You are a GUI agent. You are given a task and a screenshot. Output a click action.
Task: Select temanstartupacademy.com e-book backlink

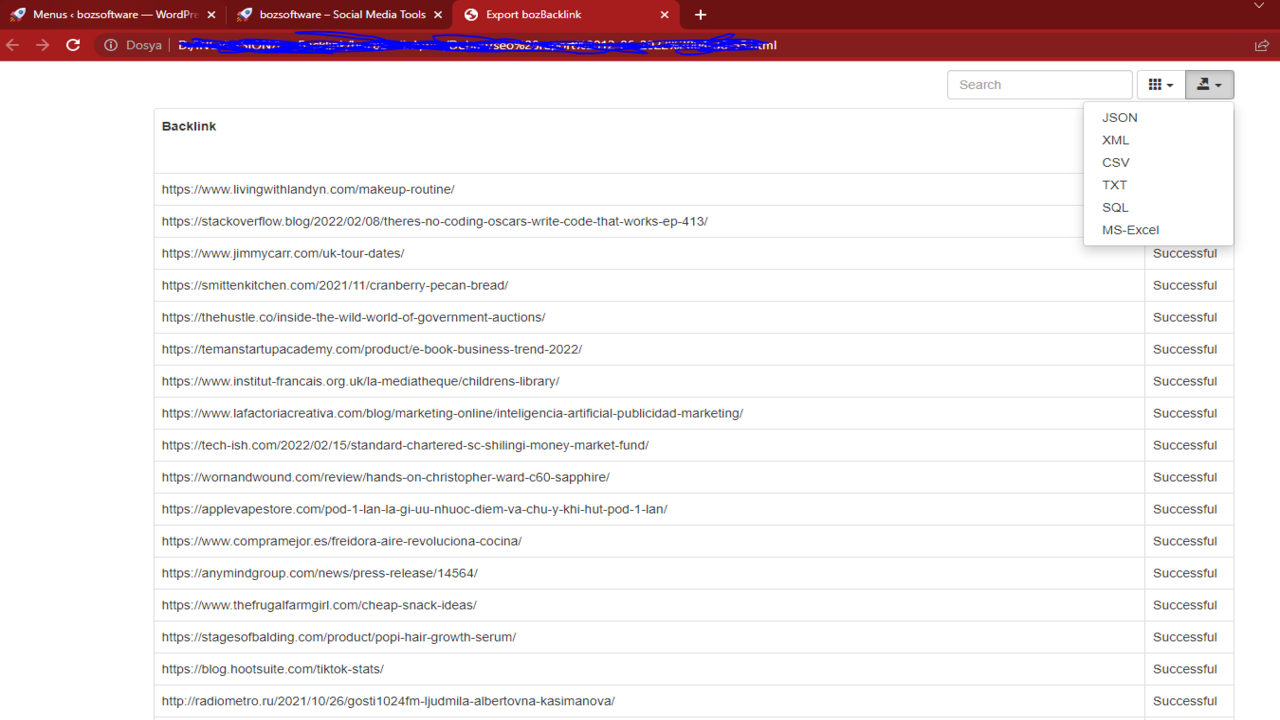coord(372,349)
